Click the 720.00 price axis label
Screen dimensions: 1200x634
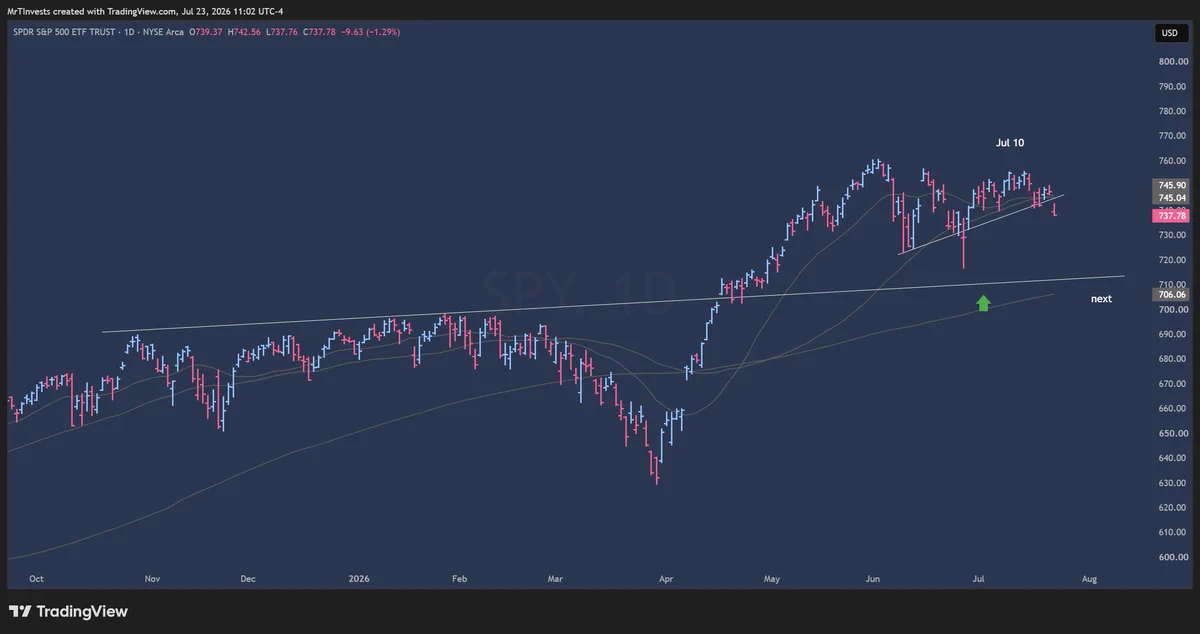pos(1173,260)
